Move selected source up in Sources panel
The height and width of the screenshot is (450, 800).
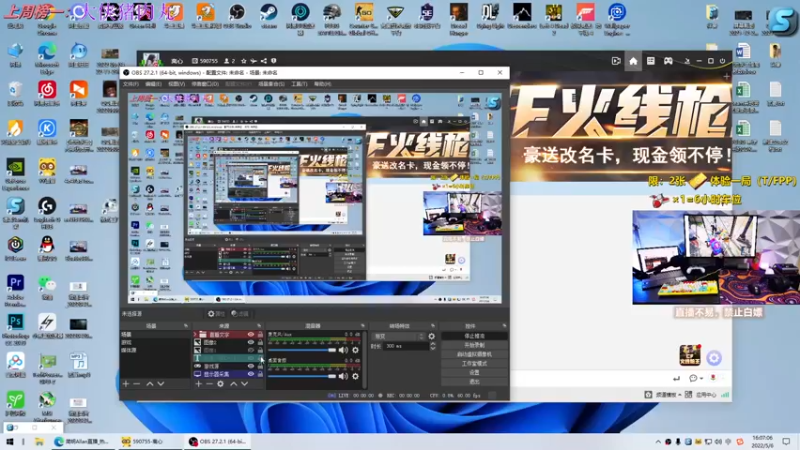(234, 384)
